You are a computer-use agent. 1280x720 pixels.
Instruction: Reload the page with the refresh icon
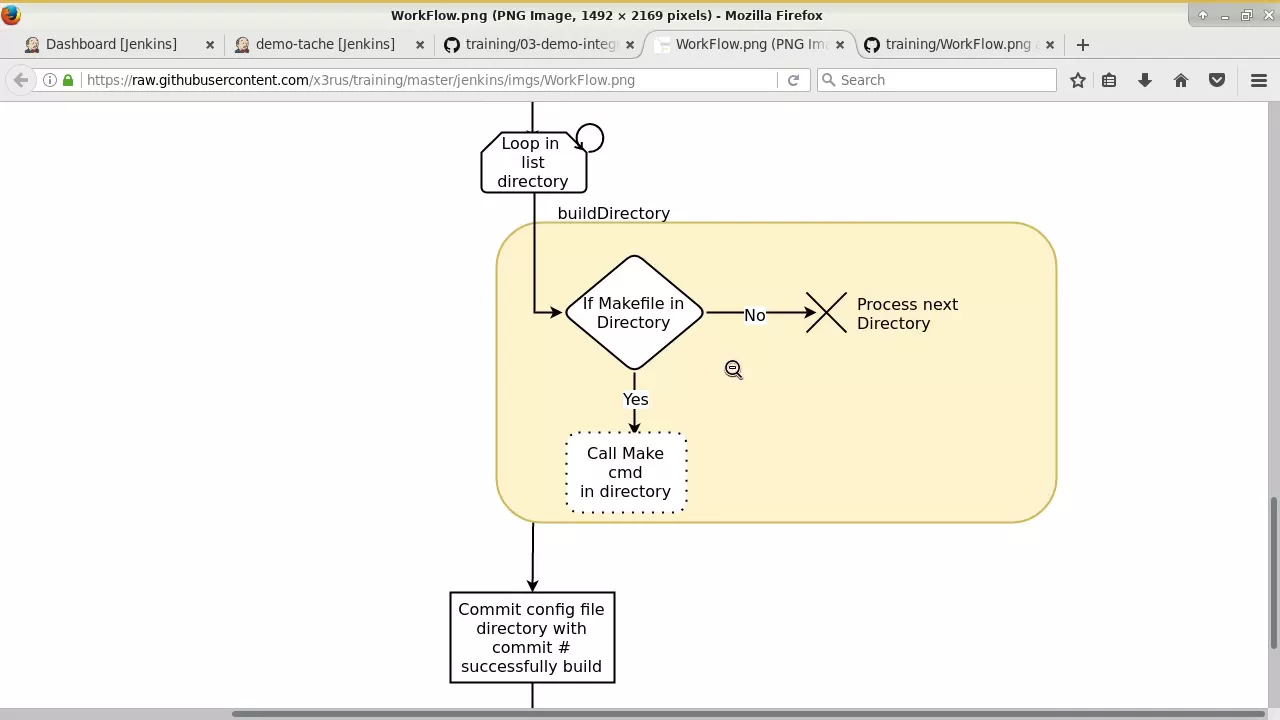(x=793, y=80)
